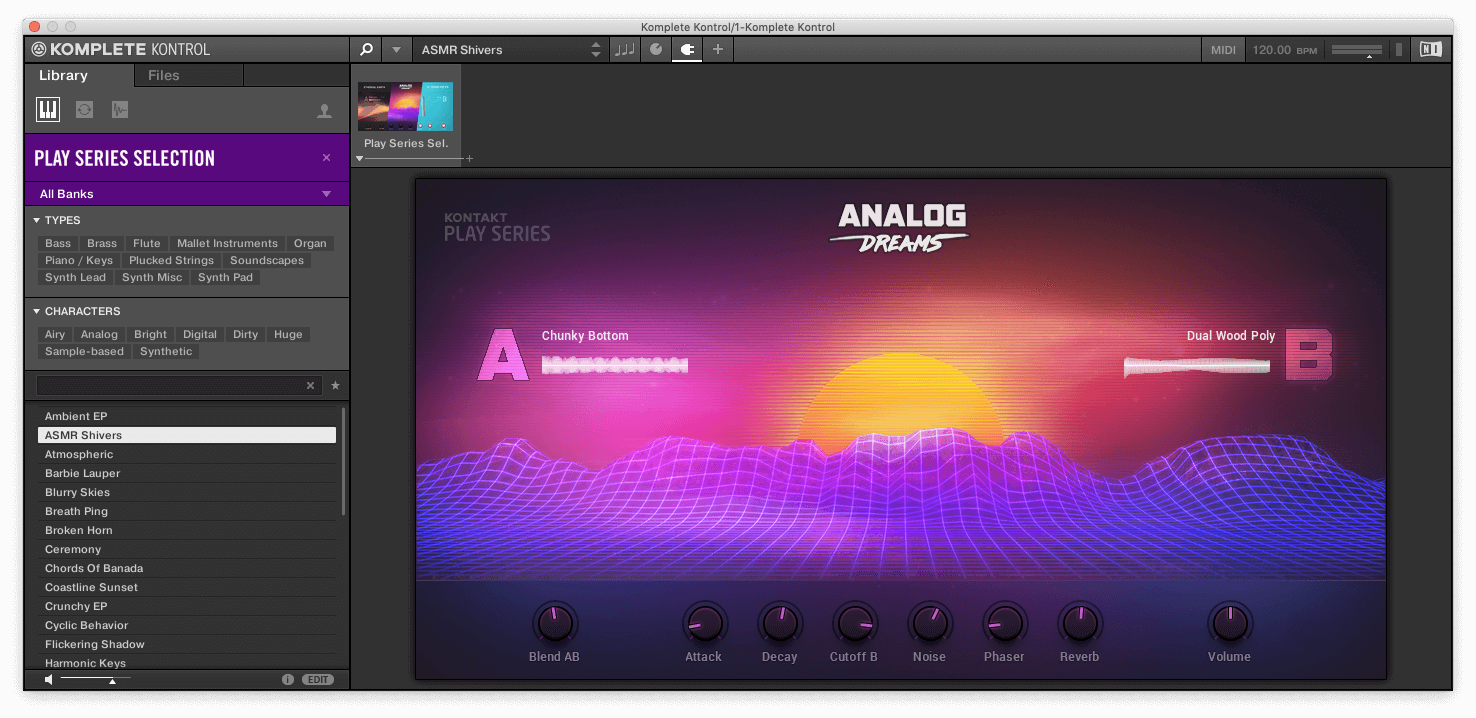The image size is (1476, 718).
Task: Toggle the Mallet Instruments type tag
Action: (x=227, y=243)
